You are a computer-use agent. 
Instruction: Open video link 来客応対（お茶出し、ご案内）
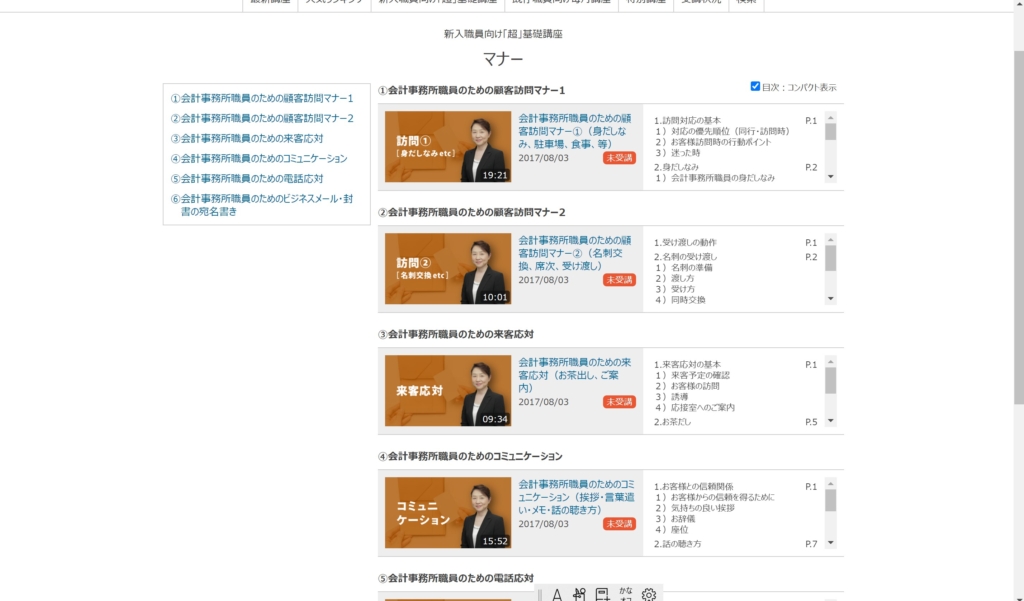575,375
